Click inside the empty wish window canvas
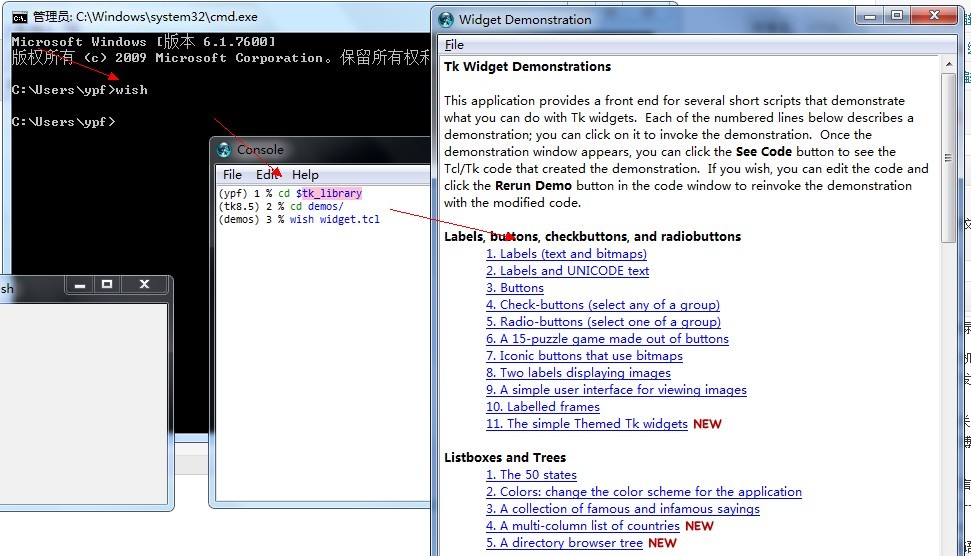The height and width of the screenshot is (556, 971). [84, 404]
